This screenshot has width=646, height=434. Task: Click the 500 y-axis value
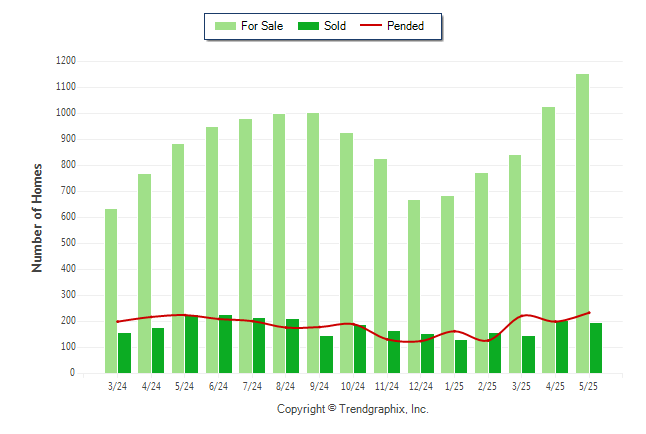click(x=68, y=242)
